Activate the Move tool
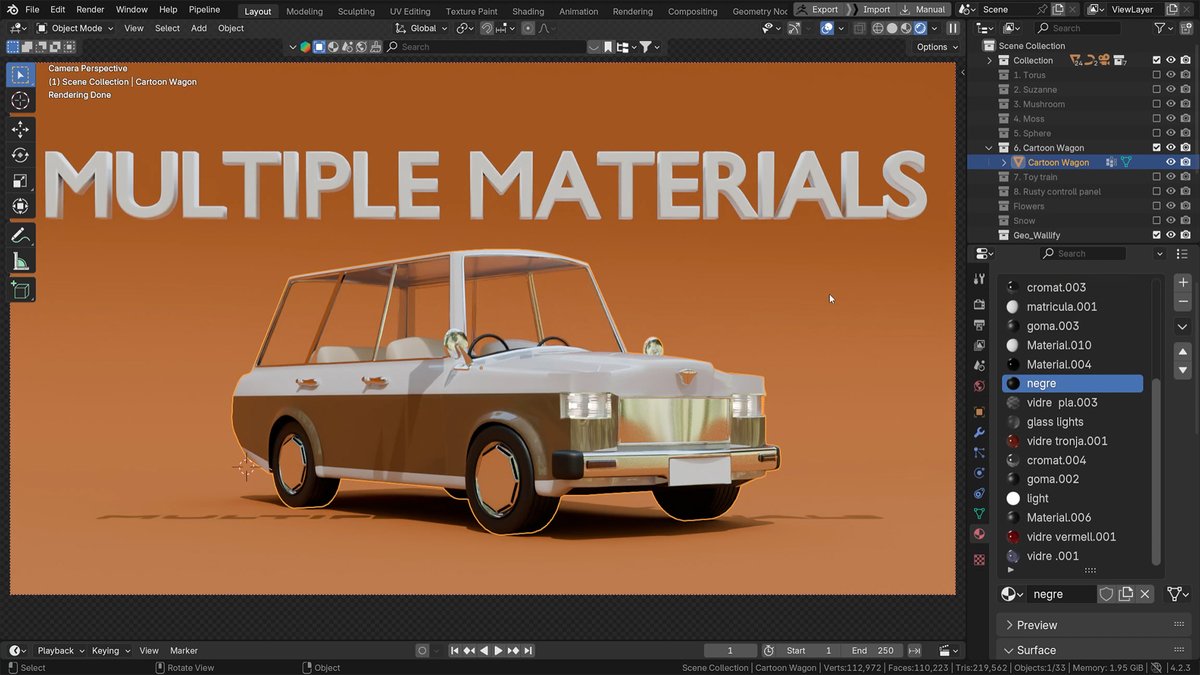The image size is (1200, 675). coord(20,130)
